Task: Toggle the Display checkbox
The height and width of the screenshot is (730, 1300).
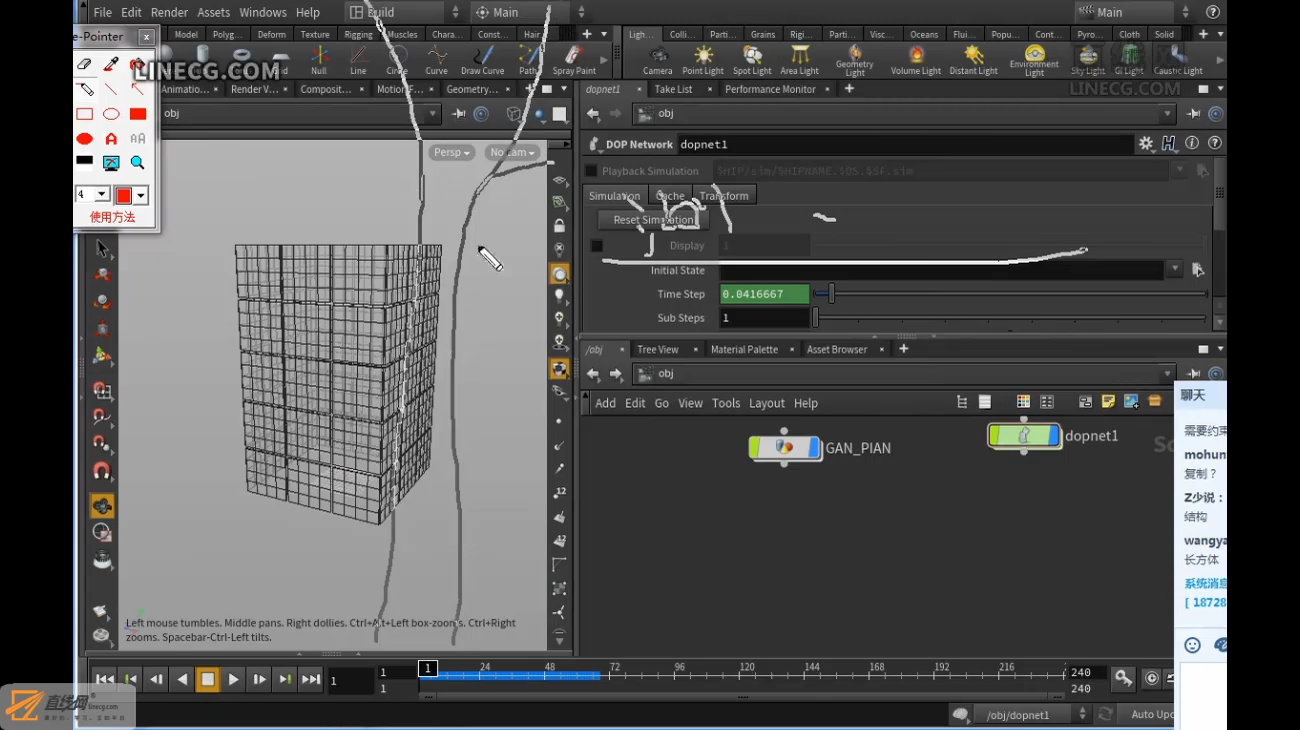Action: pos(597,245)
